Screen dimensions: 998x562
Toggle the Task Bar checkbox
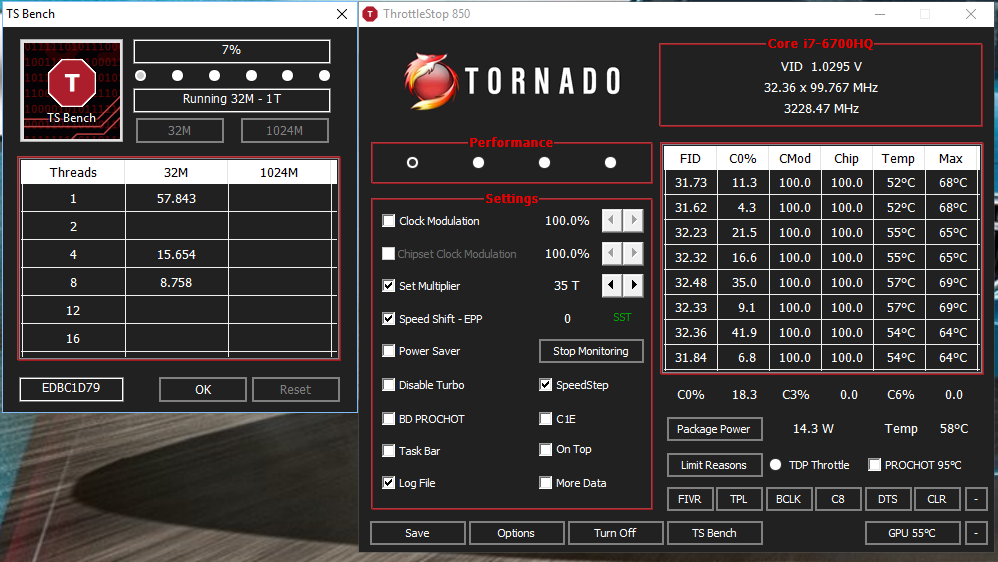pos(388,451)
